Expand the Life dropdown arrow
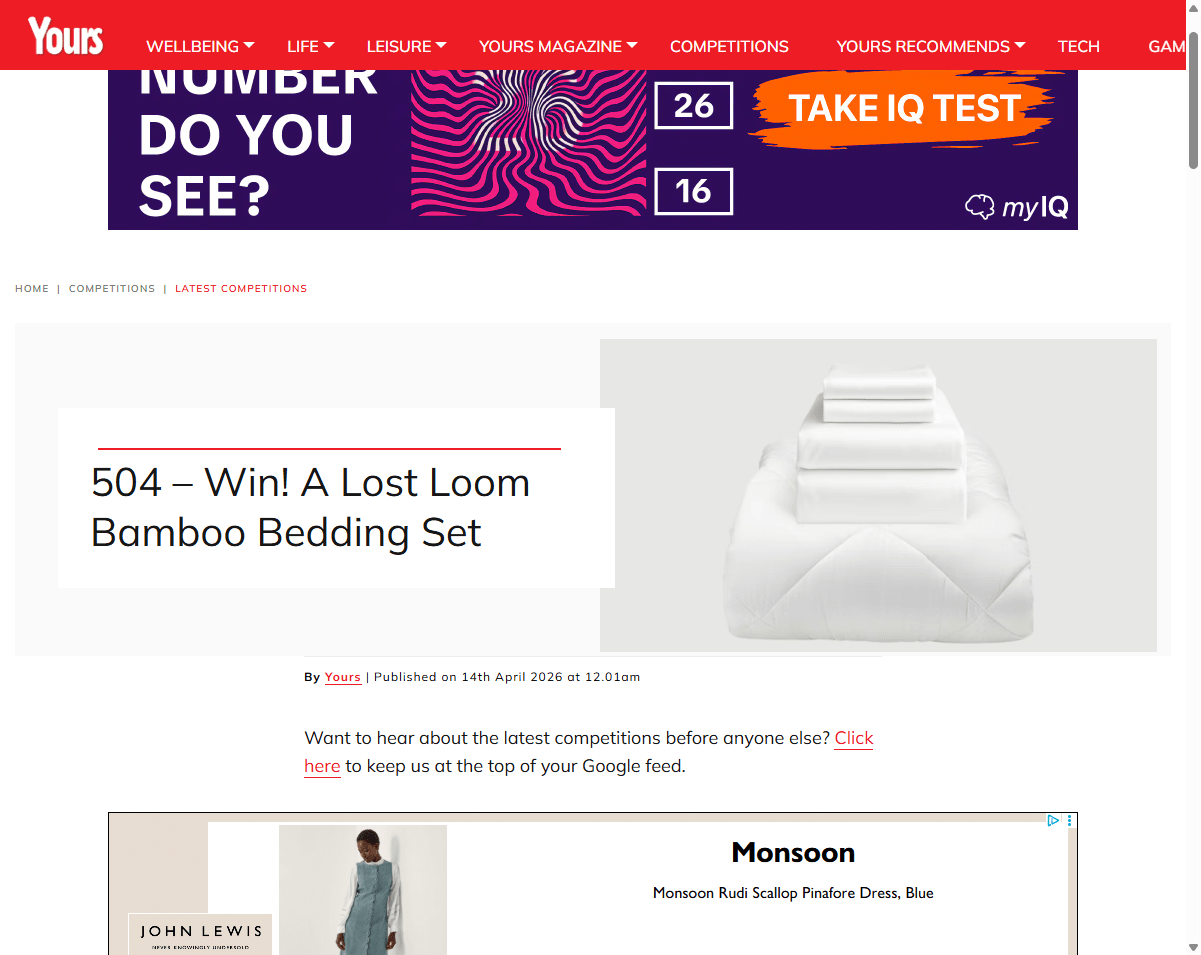 [x=329, y=45]
